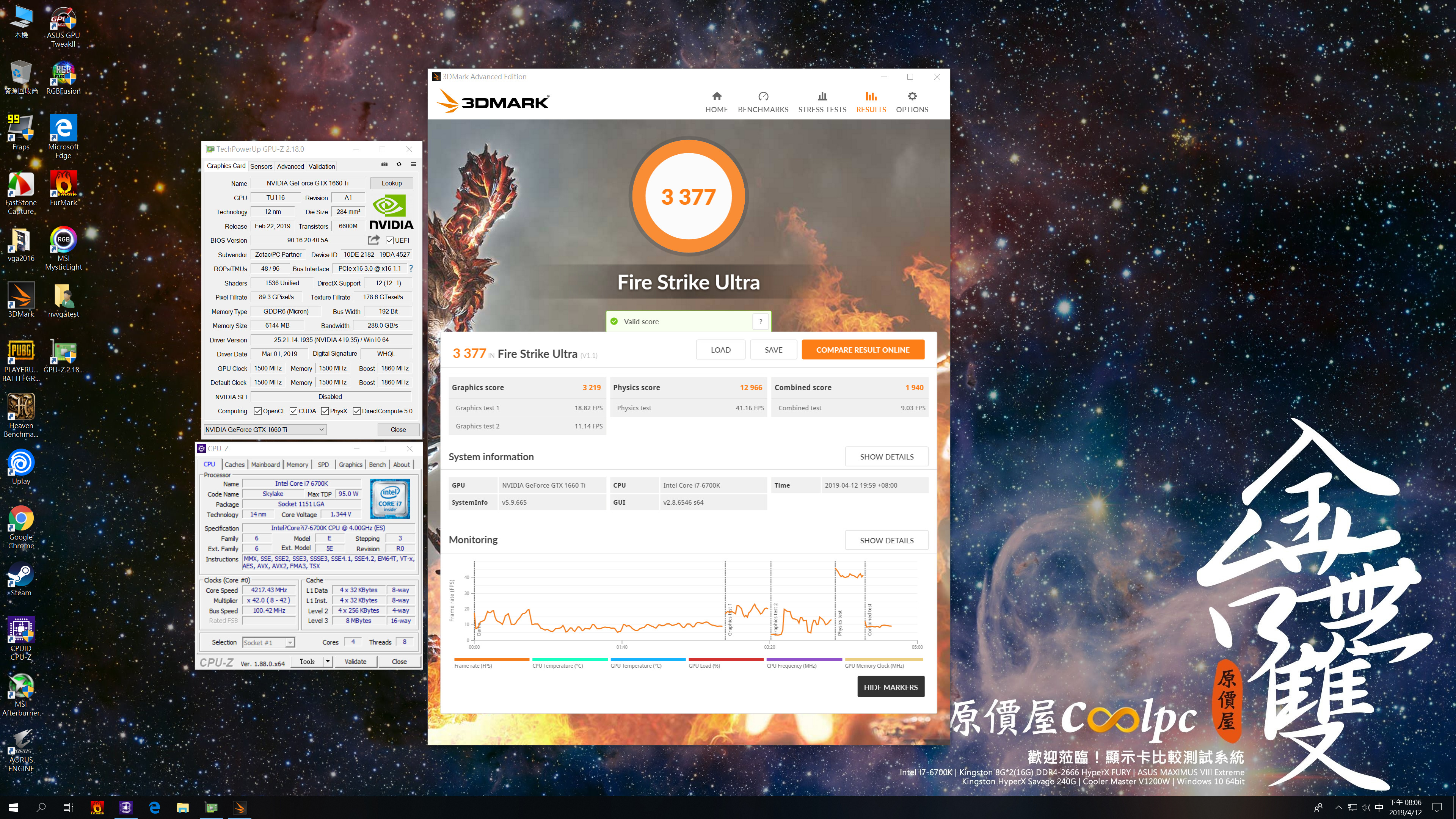Open CPU-Z Mainboard tab

pos(266,464)
